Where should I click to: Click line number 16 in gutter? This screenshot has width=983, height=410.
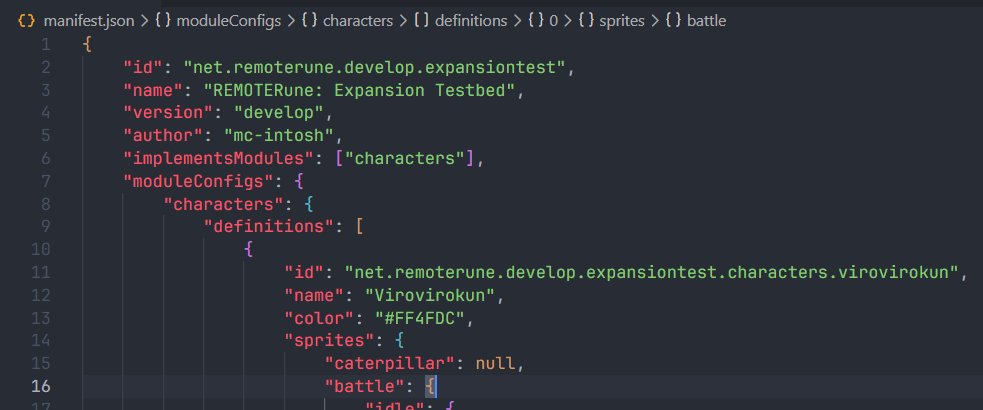40,386
